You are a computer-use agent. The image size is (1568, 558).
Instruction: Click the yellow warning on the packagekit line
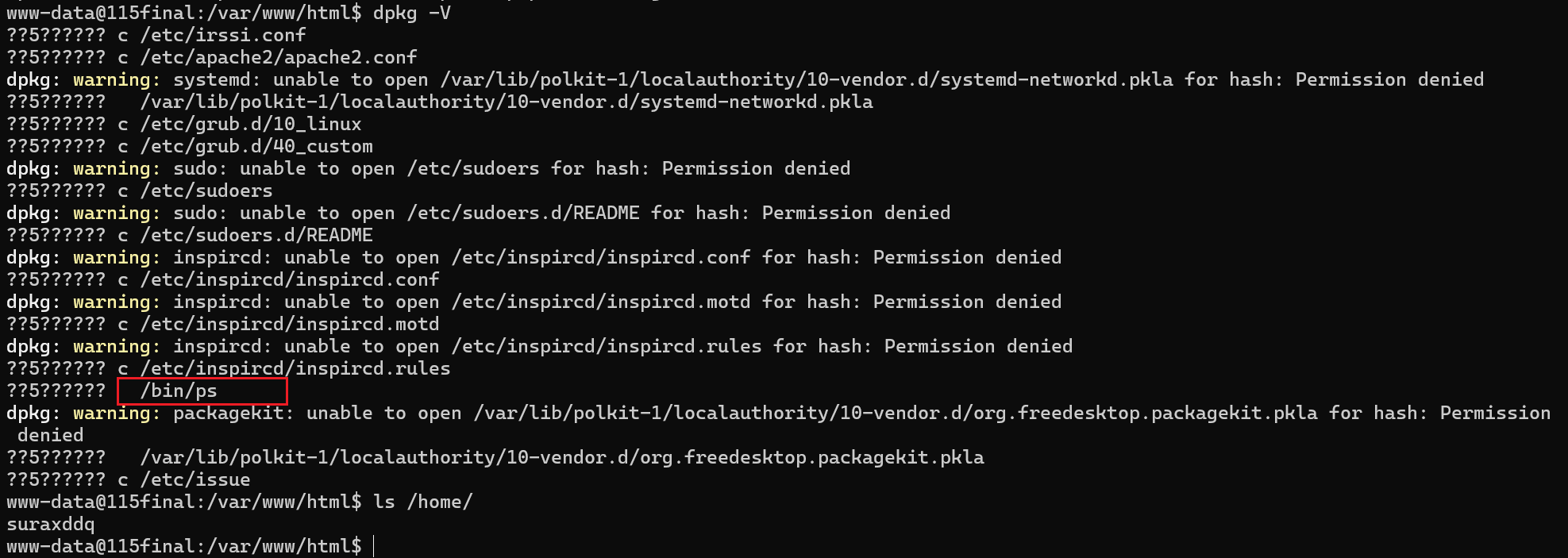117,414
